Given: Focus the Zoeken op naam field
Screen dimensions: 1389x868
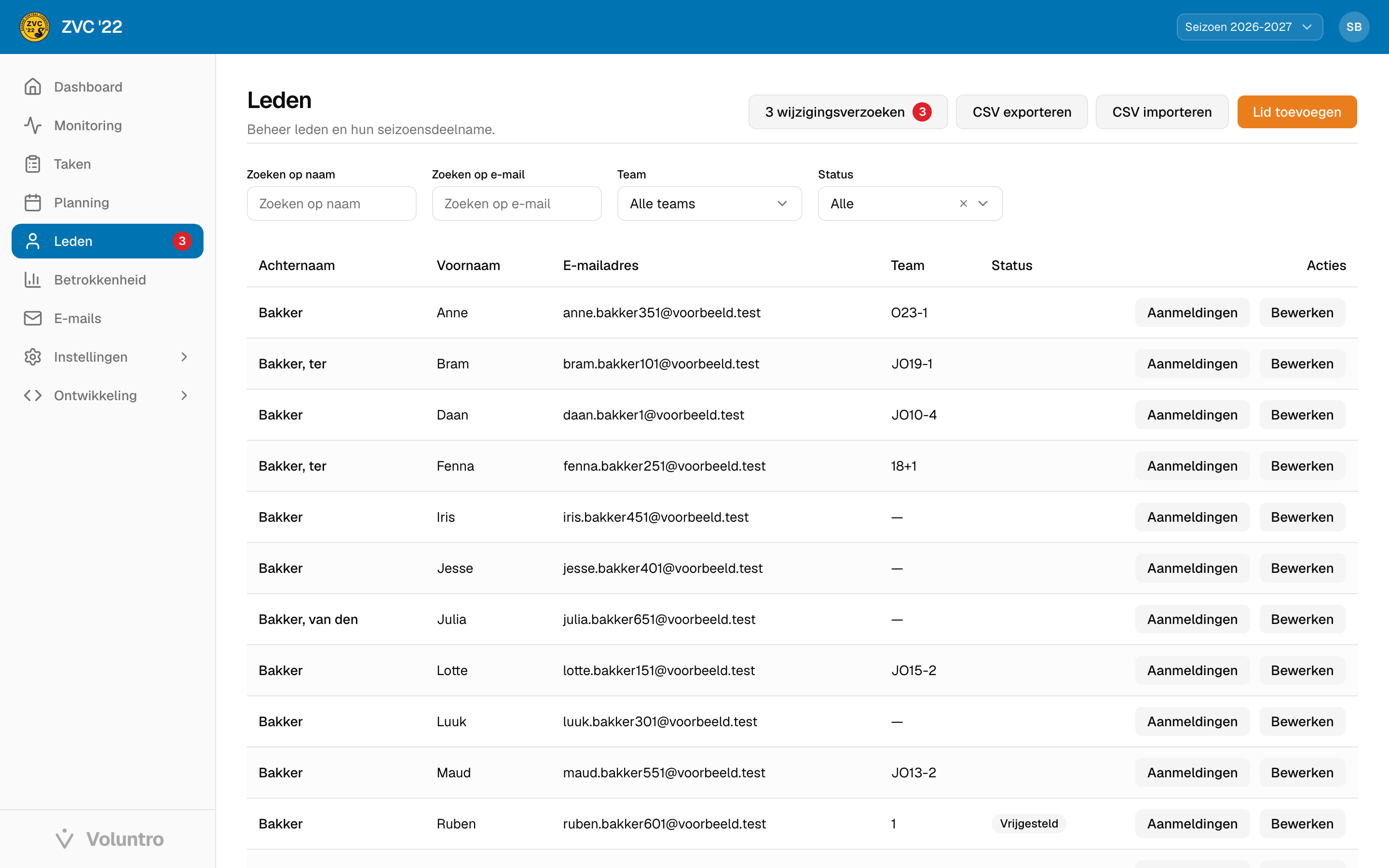Looking at the screenshot, I should click(331, 204).
